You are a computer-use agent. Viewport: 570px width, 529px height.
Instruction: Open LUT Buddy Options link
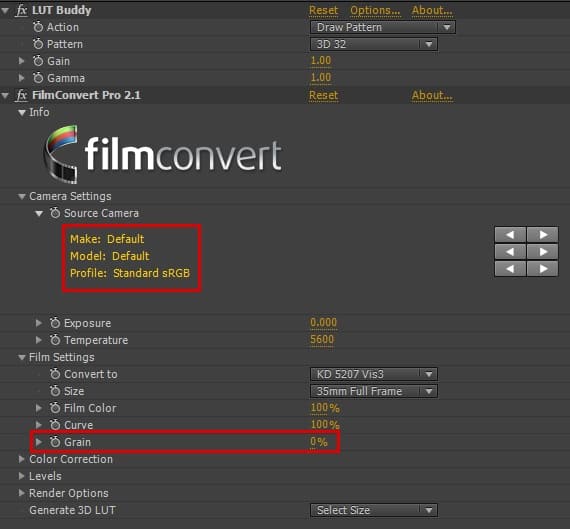point(375,11)
